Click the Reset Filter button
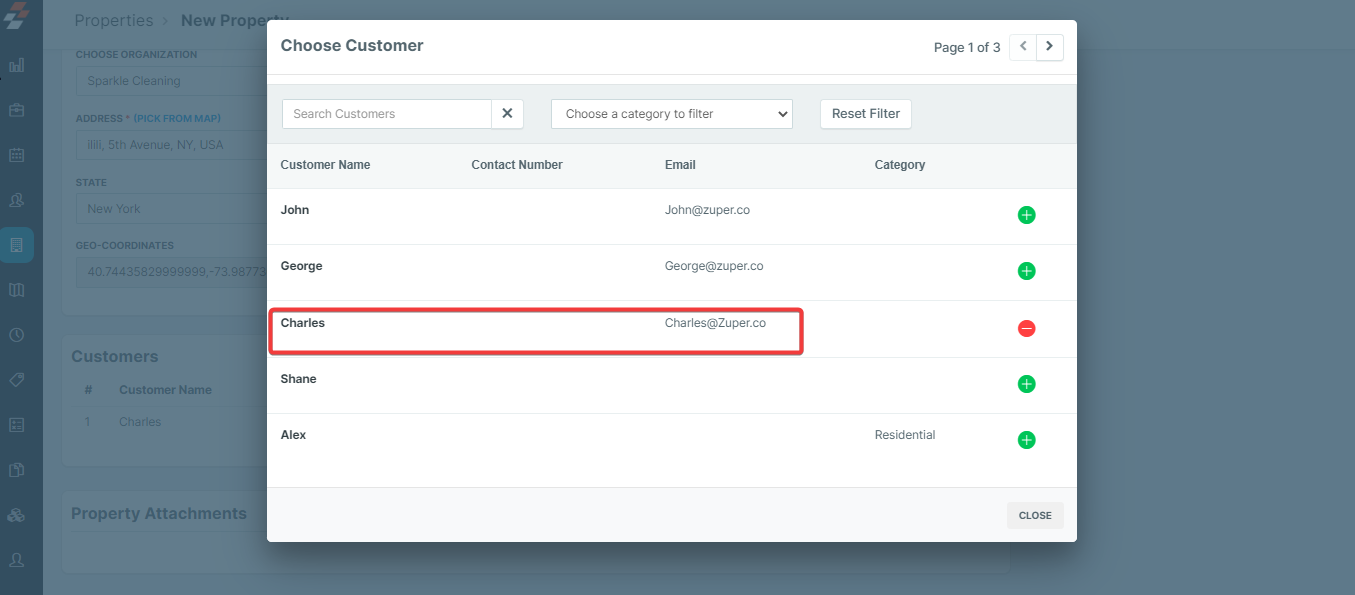 point(865,114)
